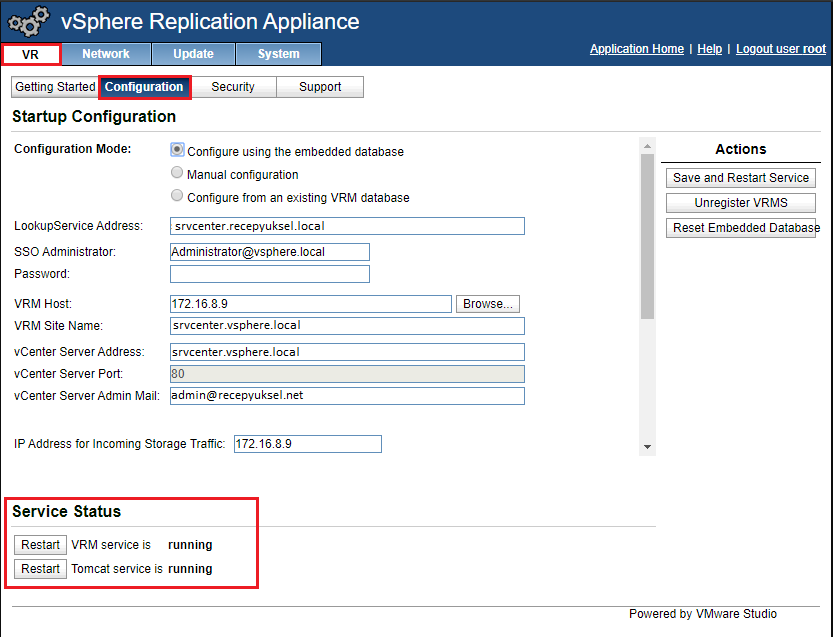
Task: Click the VRM service running status text
Action: tap(190, 545)
